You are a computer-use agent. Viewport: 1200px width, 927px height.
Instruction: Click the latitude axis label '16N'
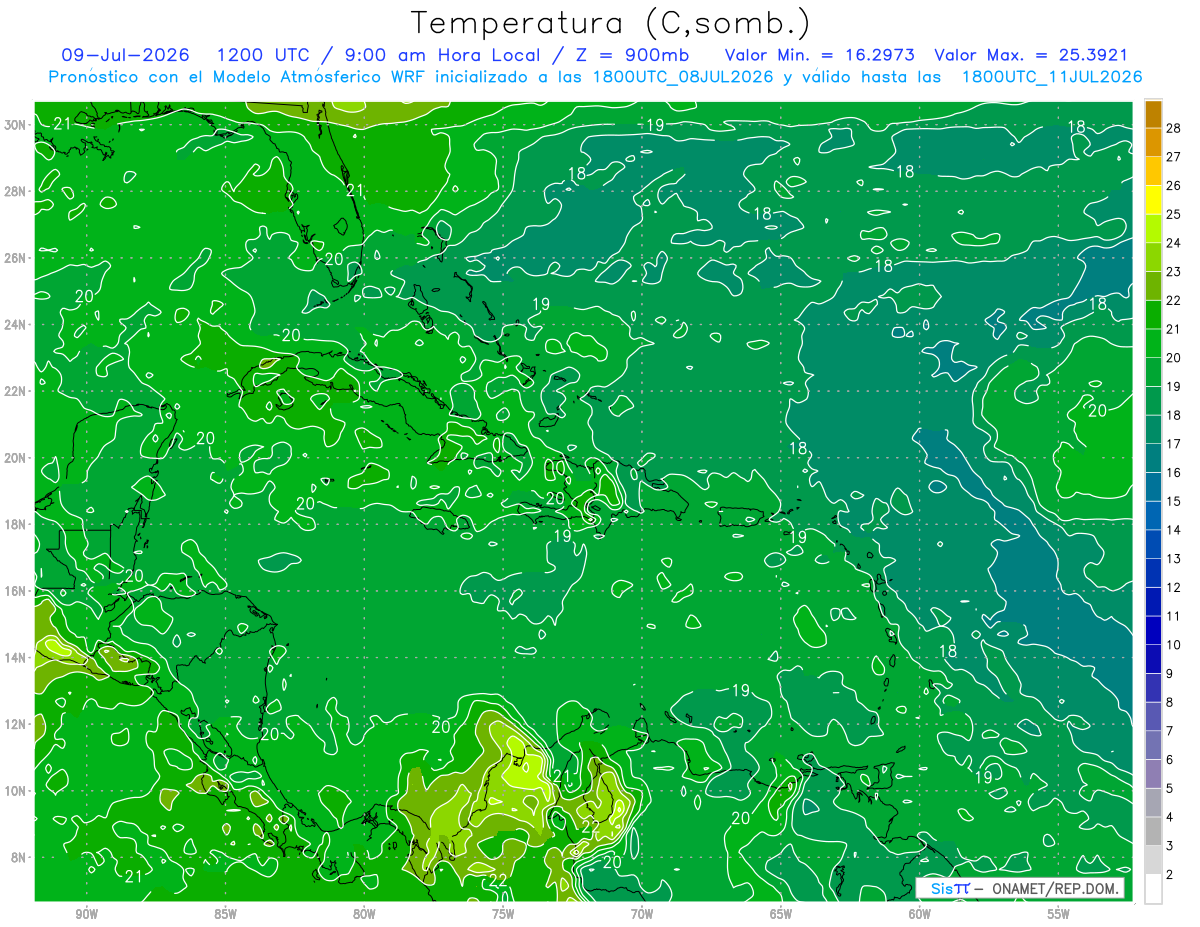pos(15,591)
